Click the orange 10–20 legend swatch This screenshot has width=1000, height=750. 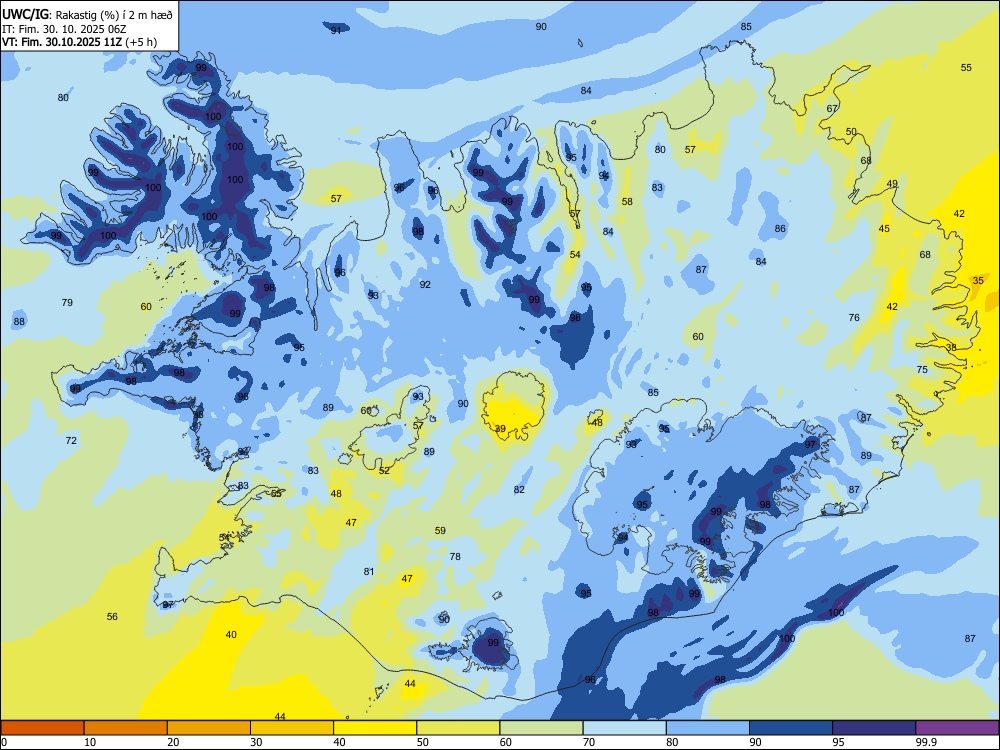126,728
